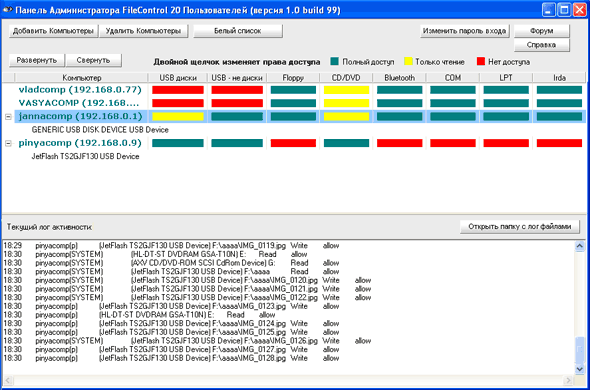
Task: Select log line for IMG_0126.jpg
Action: [187, 341]
